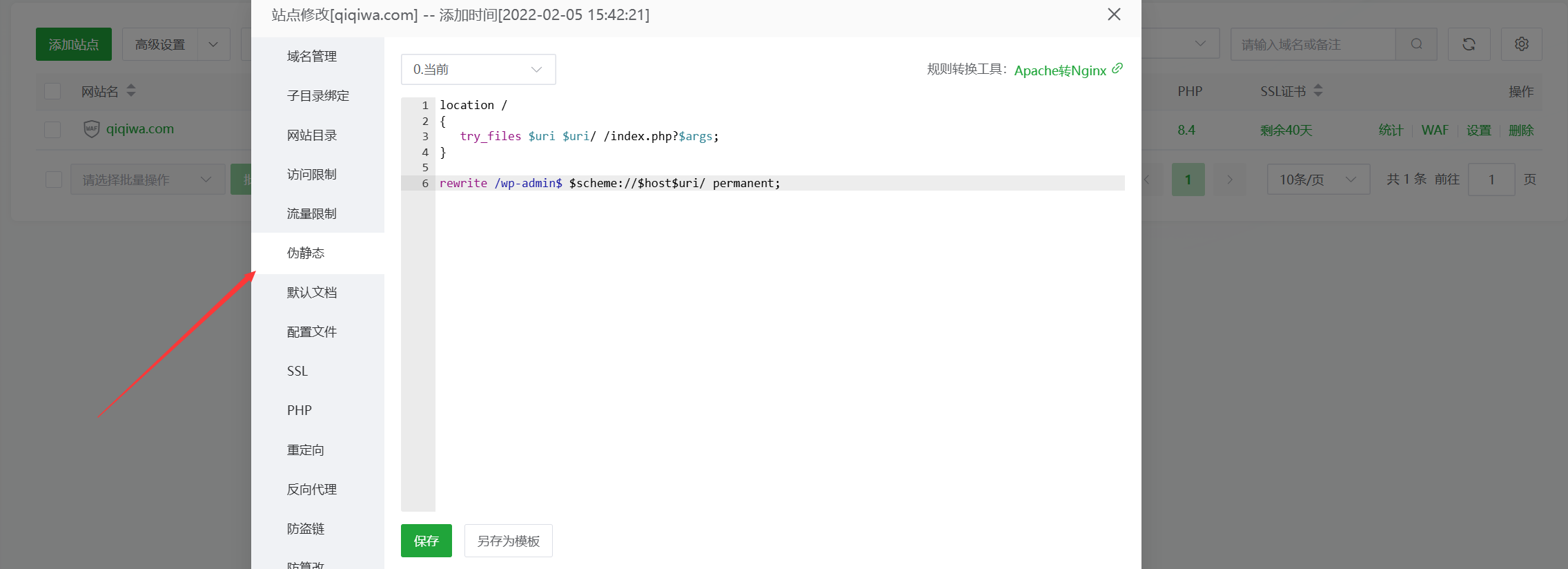
Task: Click the search magnifier icon
Action: click(1416, 44)
